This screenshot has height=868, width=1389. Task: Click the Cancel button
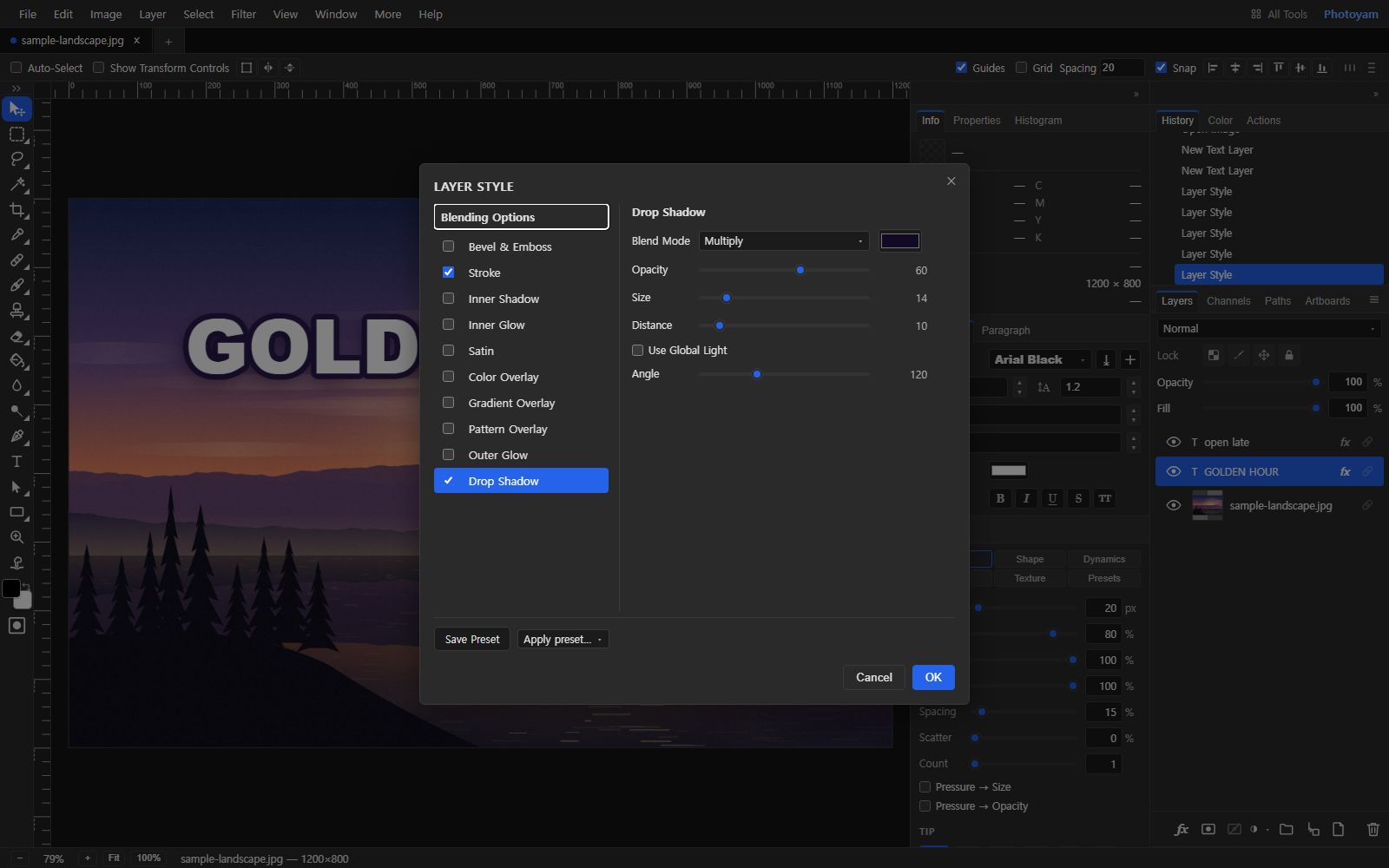coord(874,677)
